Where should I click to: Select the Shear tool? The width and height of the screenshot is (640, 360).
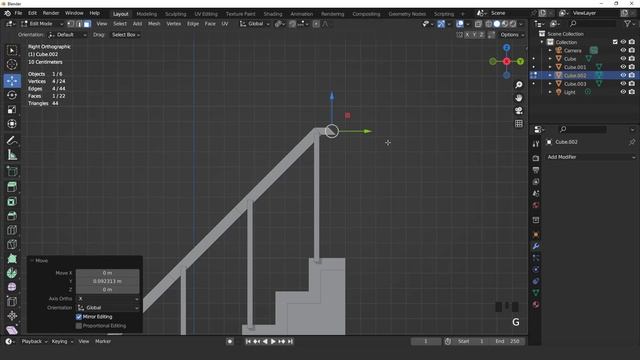tap(12, 329)
